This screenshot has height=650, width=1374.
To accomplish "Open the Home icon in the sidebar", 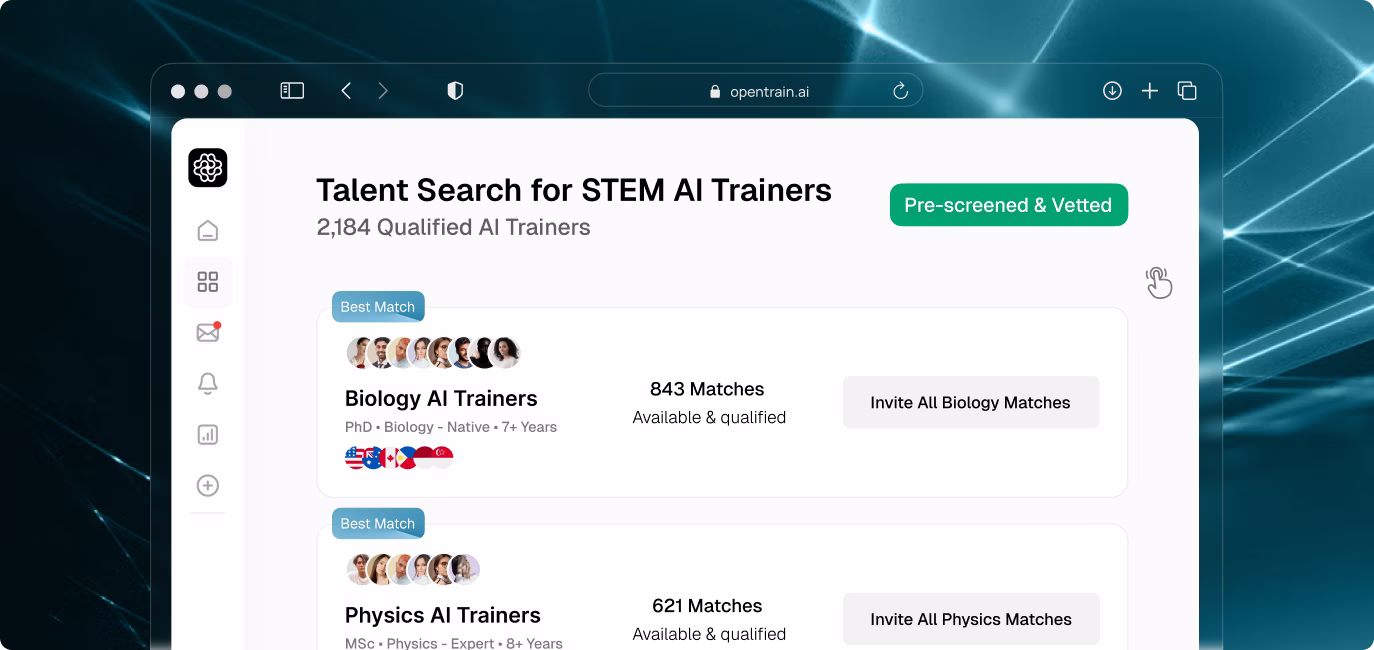I will pyautogui.click(x=207, y=229).
